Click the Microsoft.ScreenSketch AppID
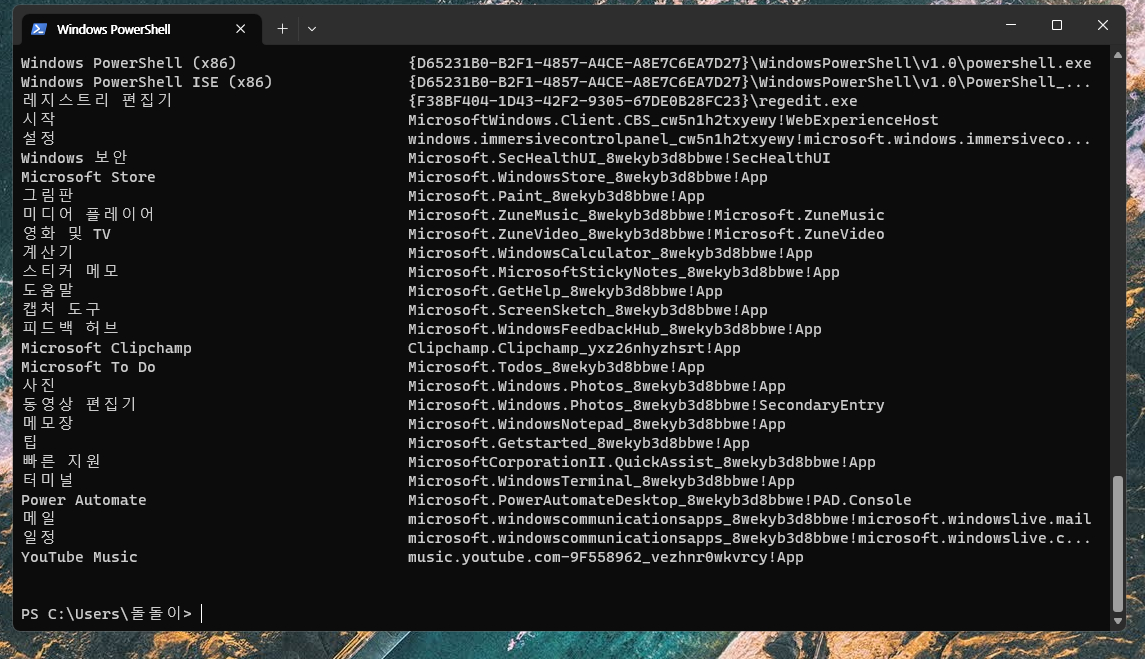This screenshot has height=659, width=1145. pos(587,310)
